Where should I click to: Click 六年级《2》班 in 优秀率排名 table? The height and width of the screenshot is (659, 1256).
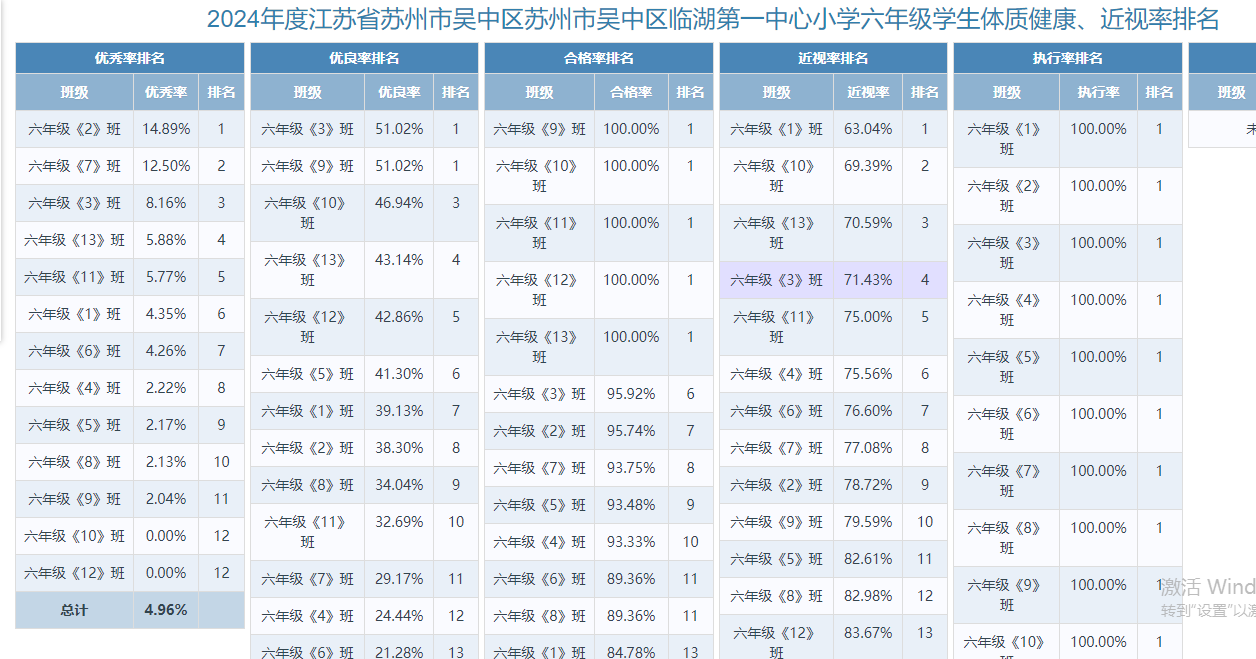pos(75,129)
